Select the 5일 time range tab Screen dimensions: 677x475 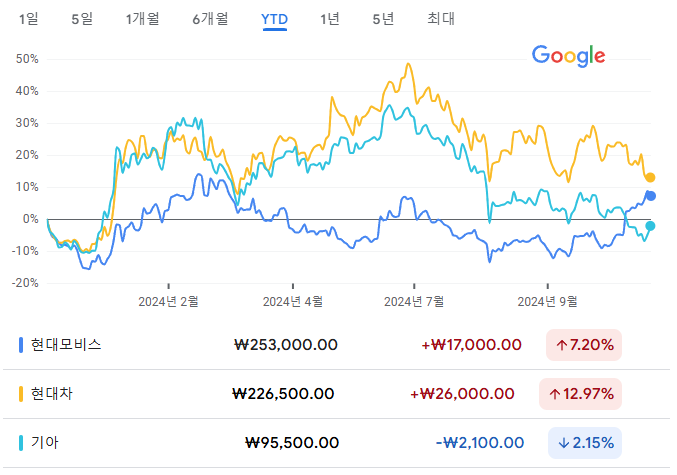coord(82,19)
